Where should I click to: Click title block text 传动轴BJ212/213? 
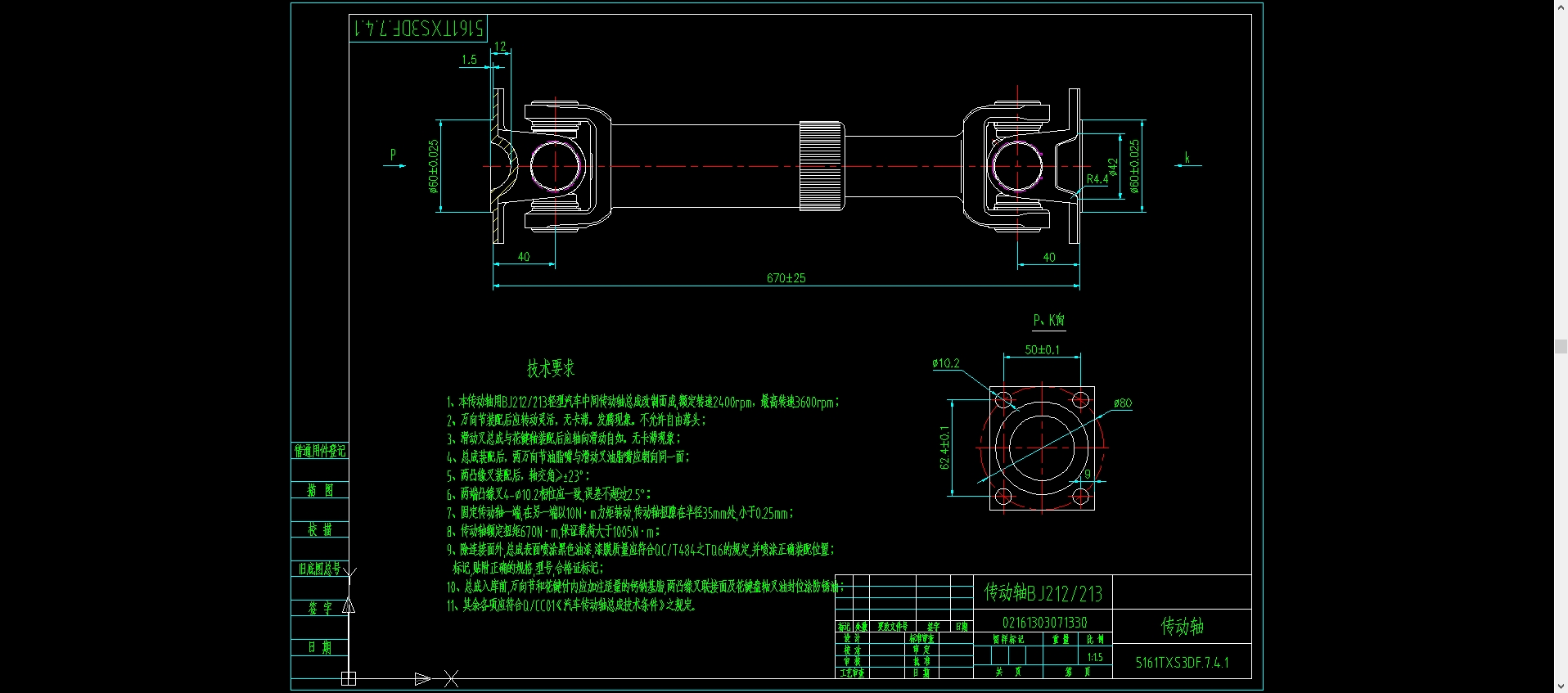[x=1043, y=592]
